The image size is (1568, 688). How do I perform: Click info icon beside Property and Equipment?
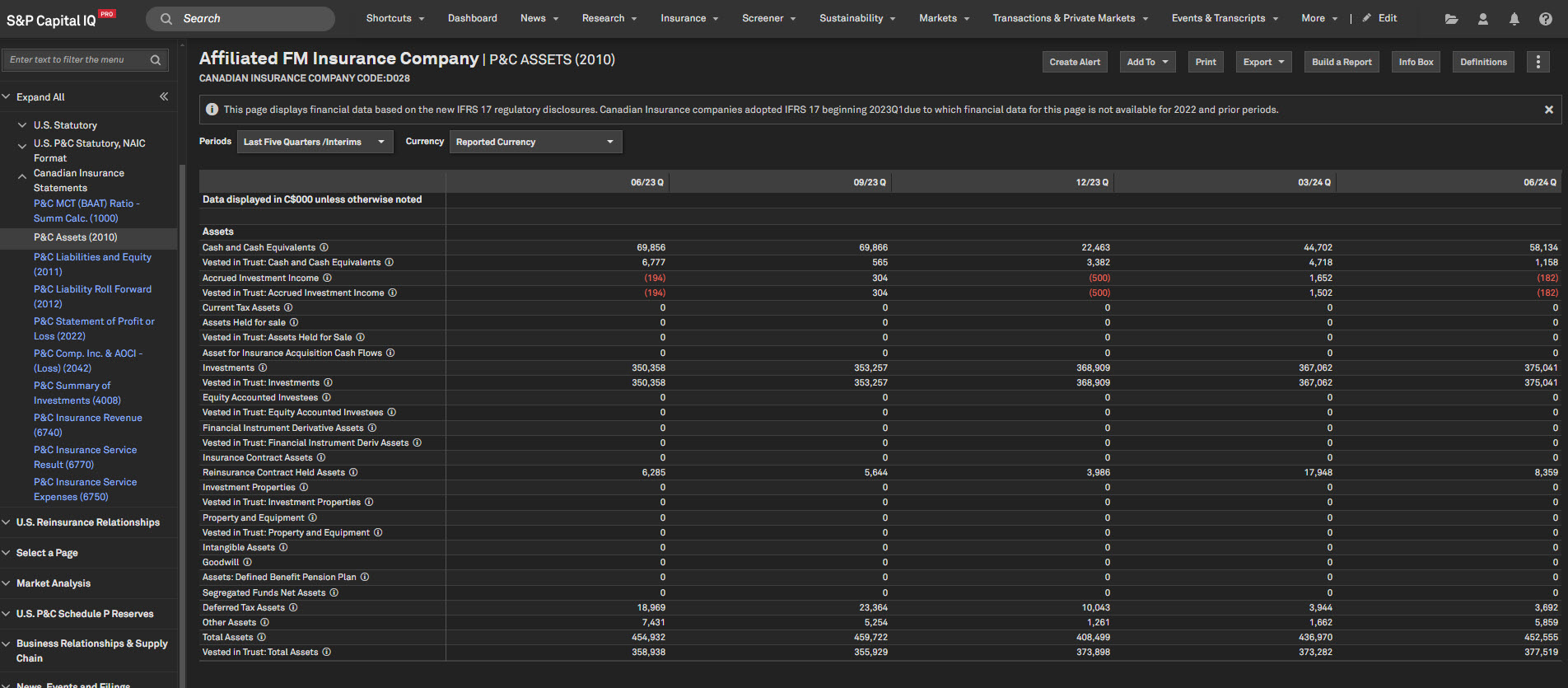[312, 517]
